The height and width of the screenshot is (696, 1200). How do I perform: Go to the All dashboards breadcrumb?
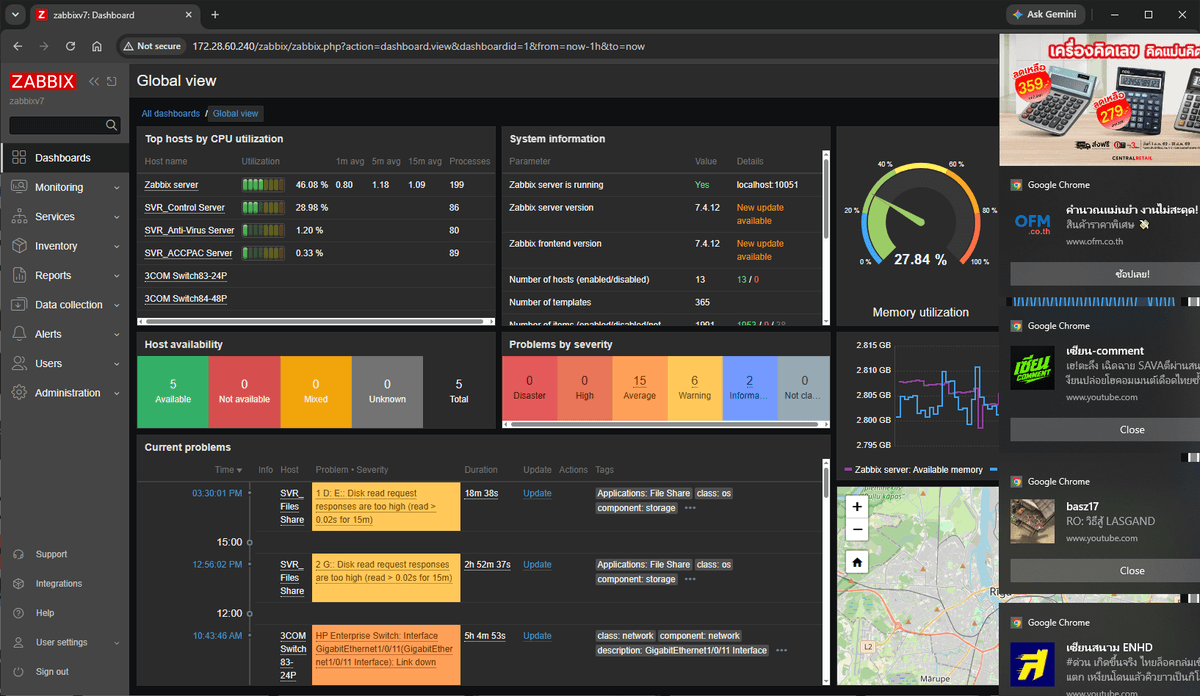click(x=171, y=114)
